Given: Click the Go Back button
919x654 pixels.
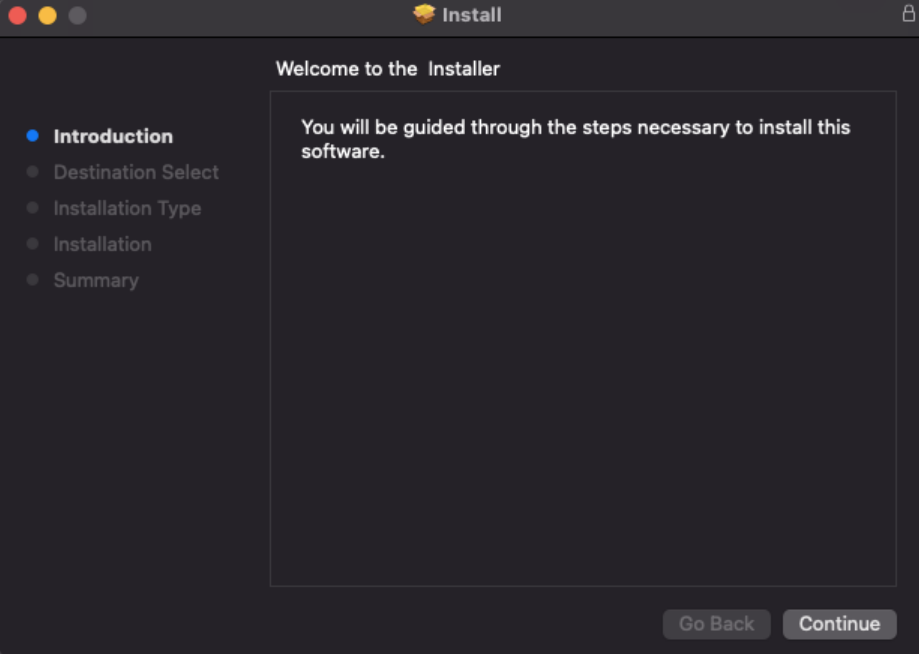Looking at the screenshot, I should coord(716,623).
